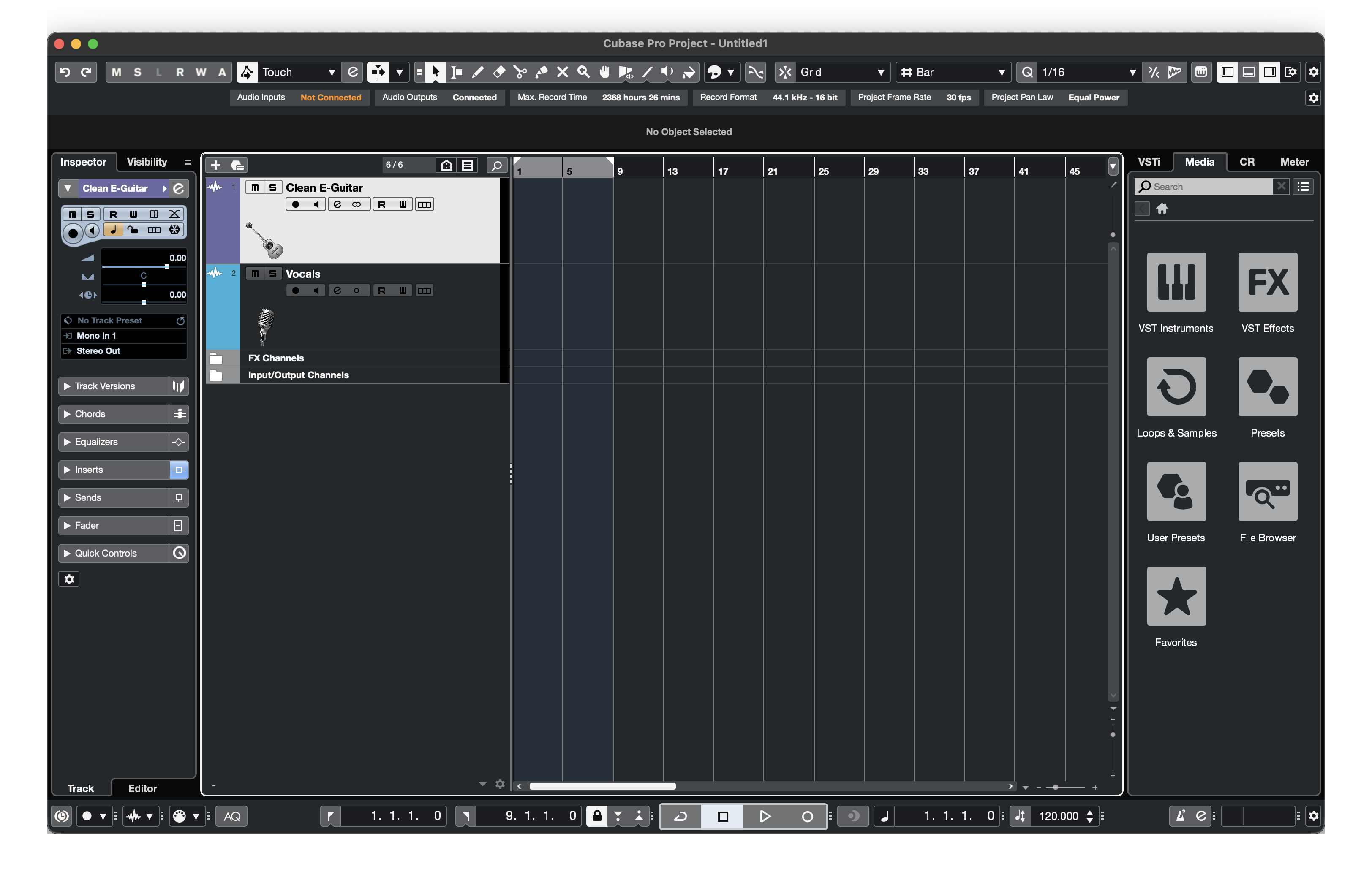
Task: Select the Line tool
Action: coord(647,72)
